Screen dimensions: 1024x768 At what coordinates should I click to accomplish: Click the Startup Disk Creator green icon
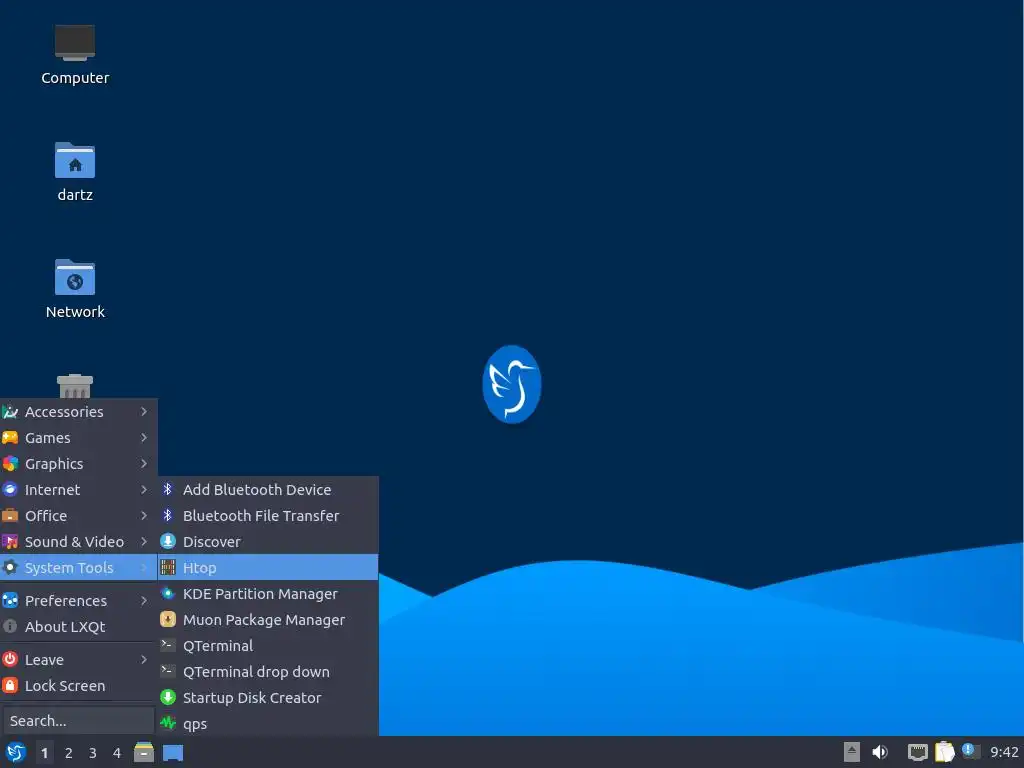tap(168, 697)
